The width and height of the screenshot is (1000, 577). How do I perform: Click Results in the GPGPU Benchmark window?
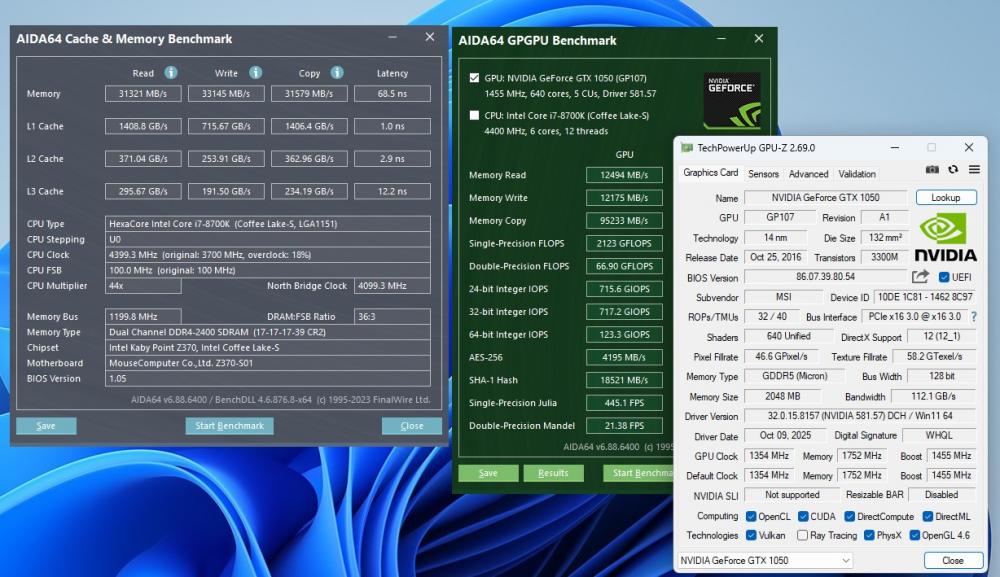pos(553,473)
